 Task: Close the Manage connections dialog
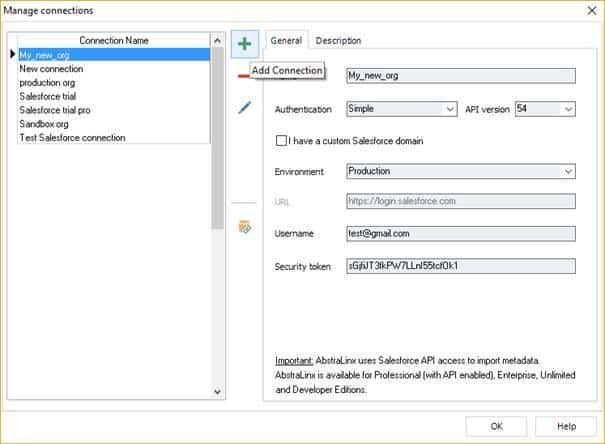pos(586,10)
